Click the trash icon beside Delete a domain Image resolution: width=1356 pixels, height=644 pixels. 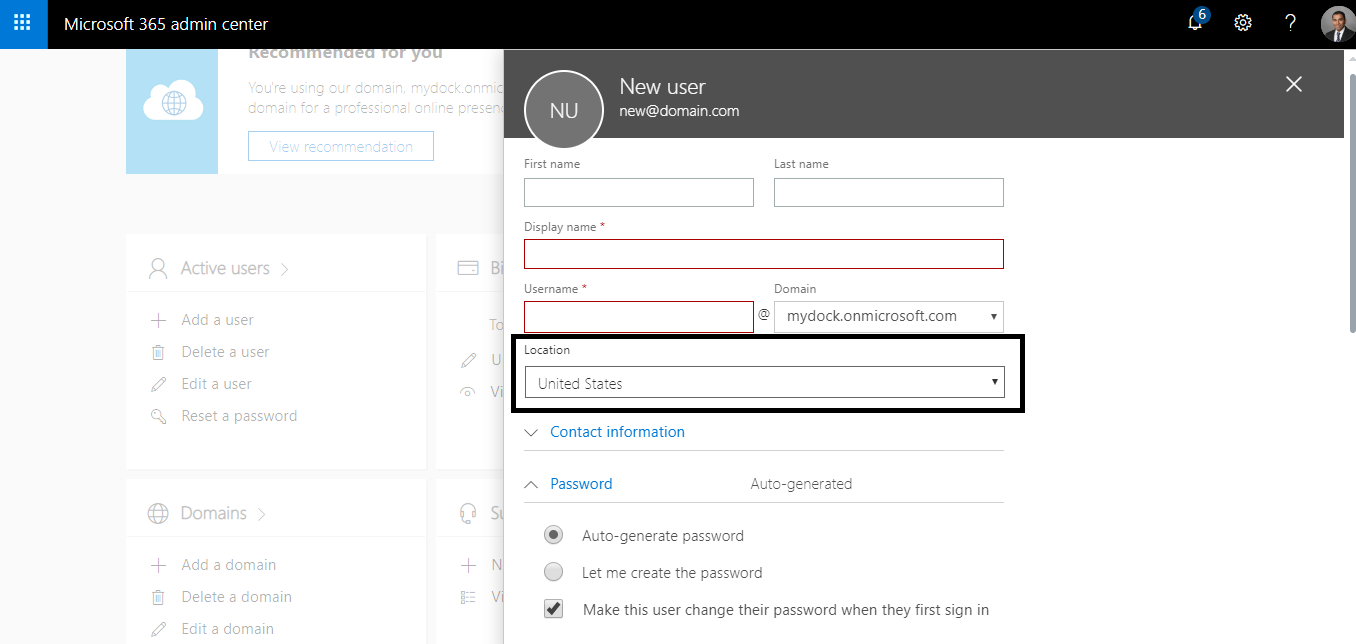coord(158,597)
